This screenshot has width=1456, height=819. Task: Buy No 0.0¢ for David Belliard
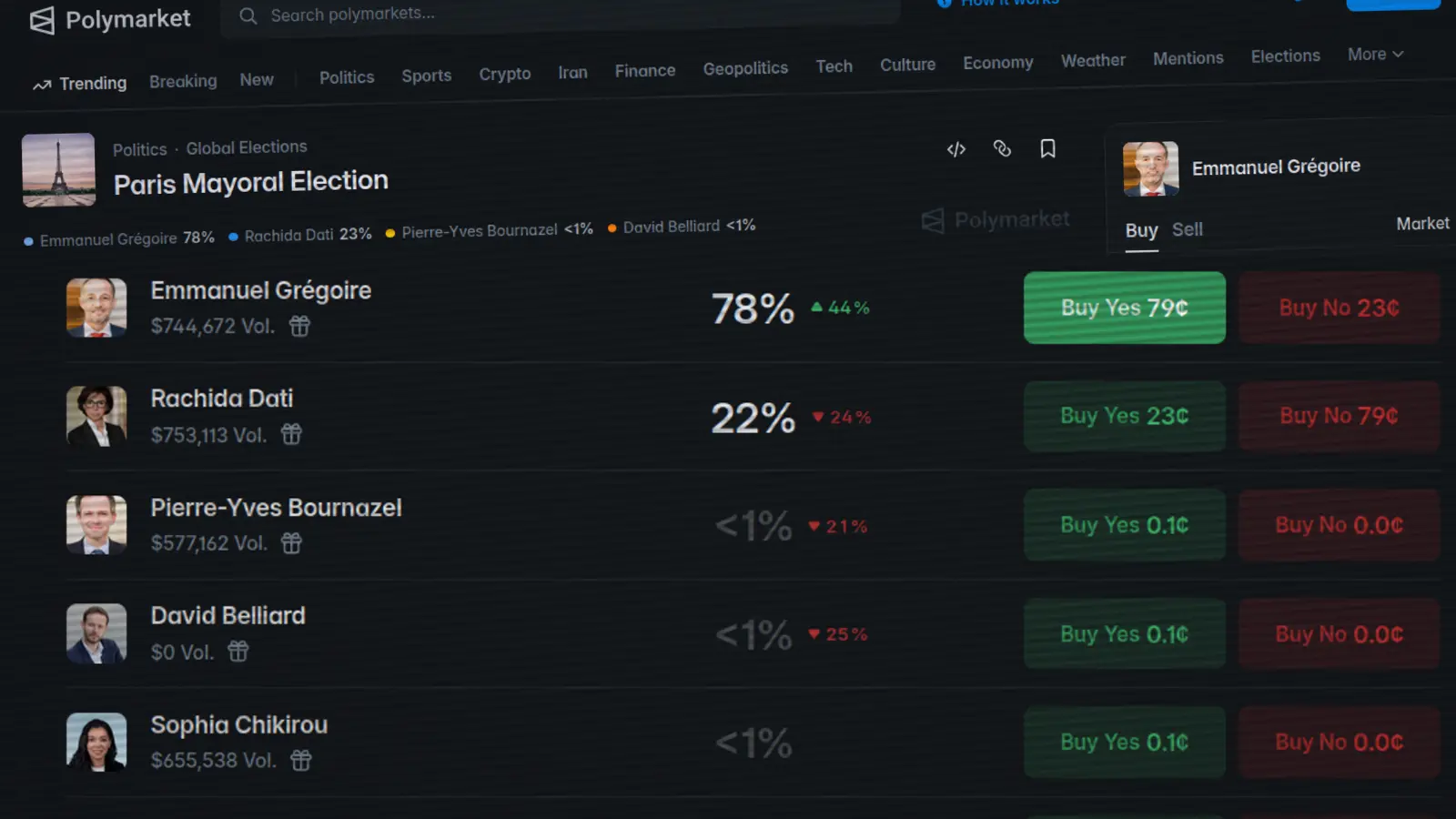(1340, 633)
